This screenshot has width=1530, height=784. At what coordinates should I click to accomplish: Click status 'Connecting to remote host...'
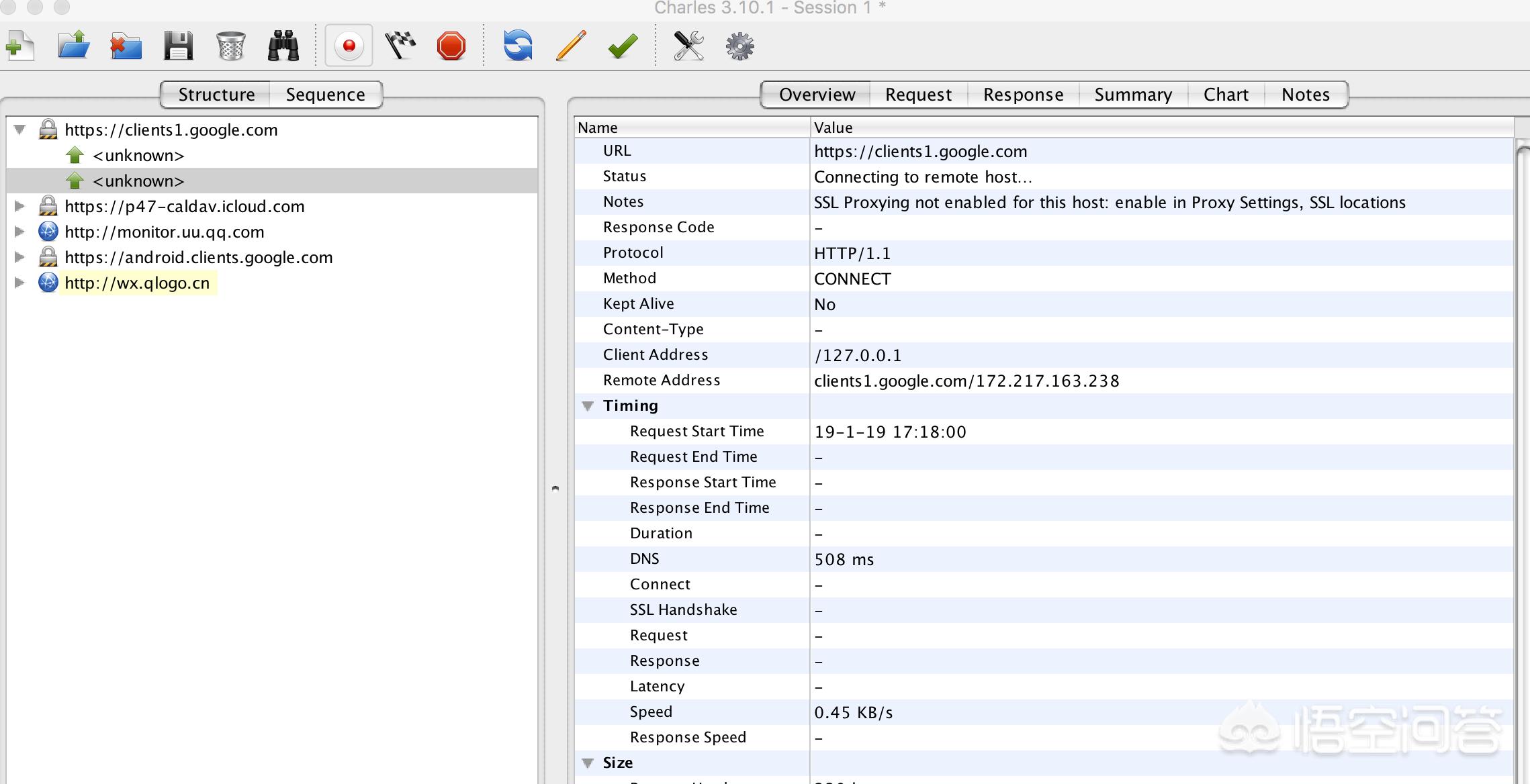coord(924,177)
